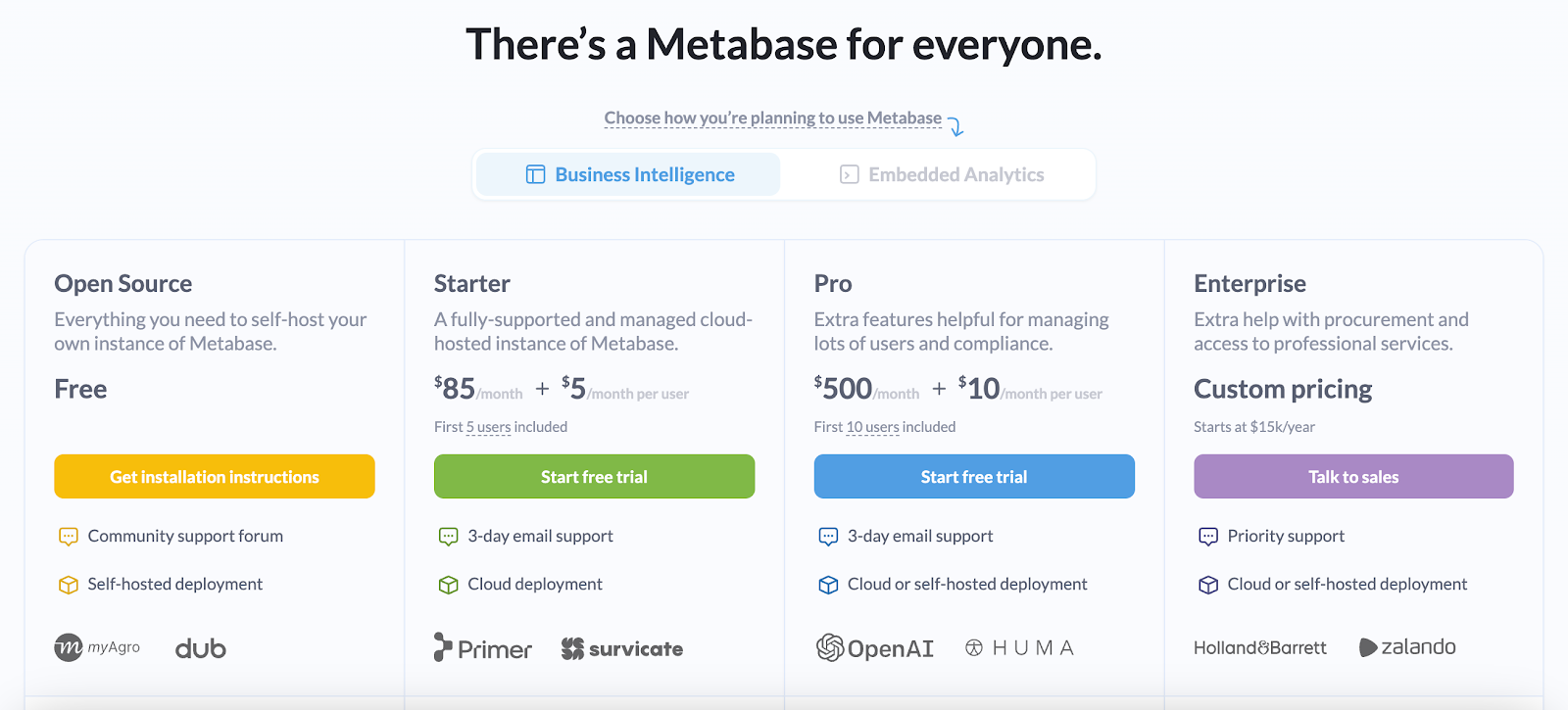Click the zalando logo
The width and height of the screenshot is (1568, 710).
(1407, 647)
